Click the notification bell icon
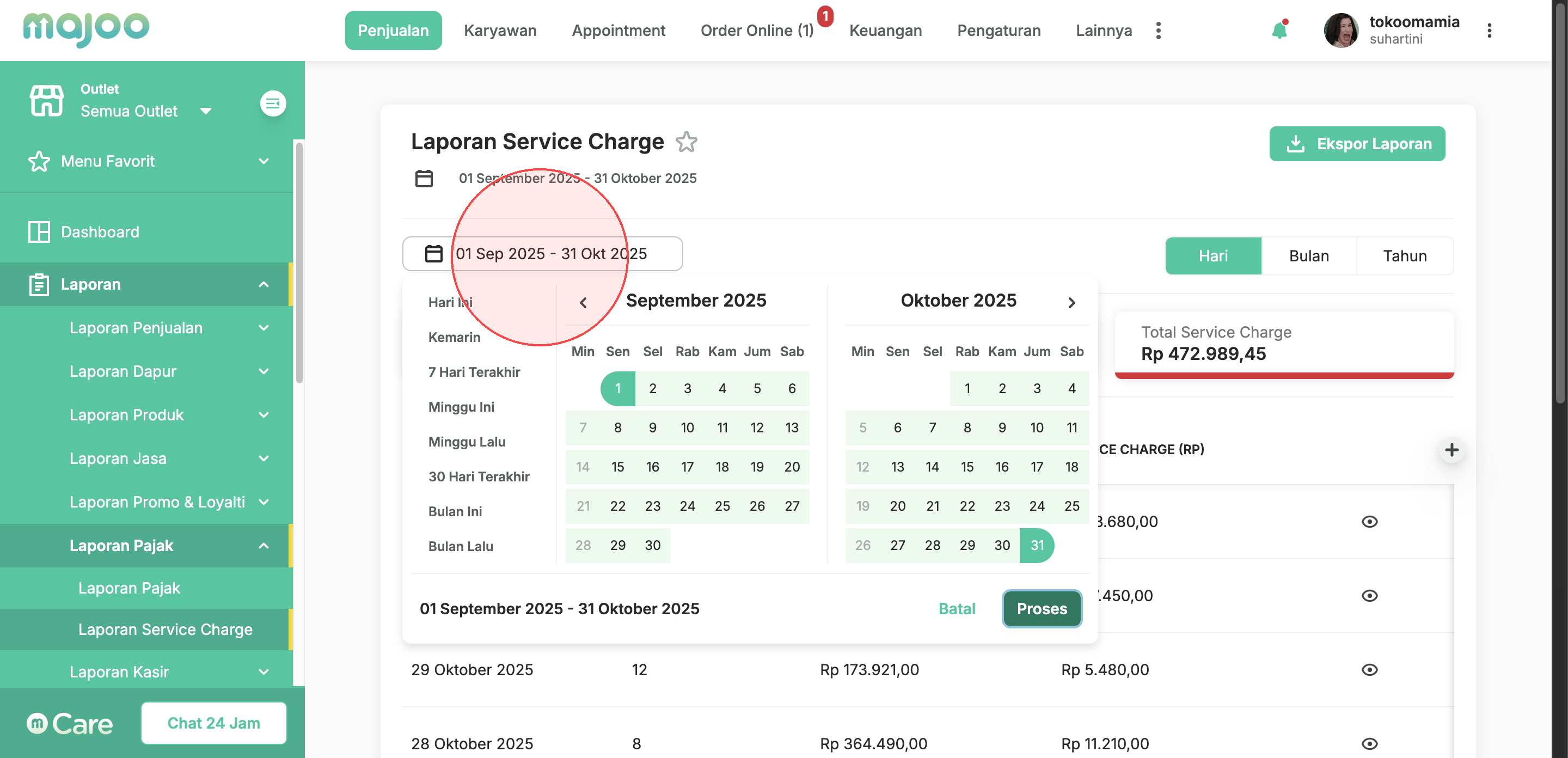Screen dimensions: 1568x758 point(1279,30)
